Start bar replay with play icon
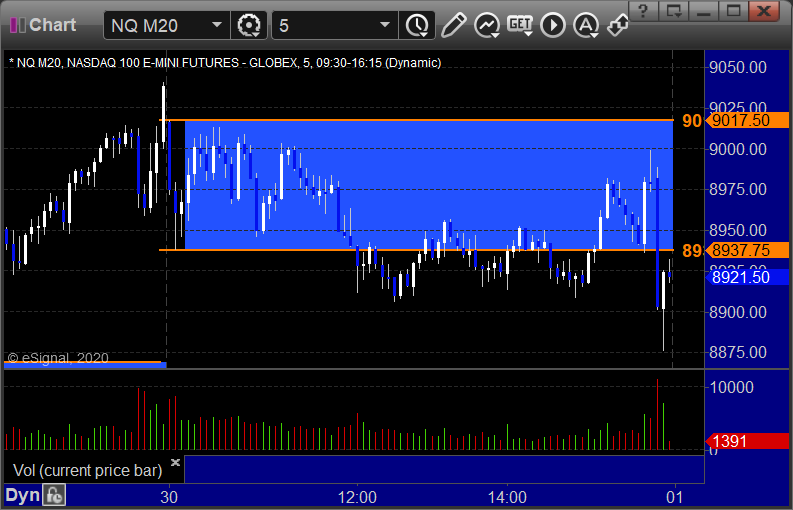 point(553,25)
